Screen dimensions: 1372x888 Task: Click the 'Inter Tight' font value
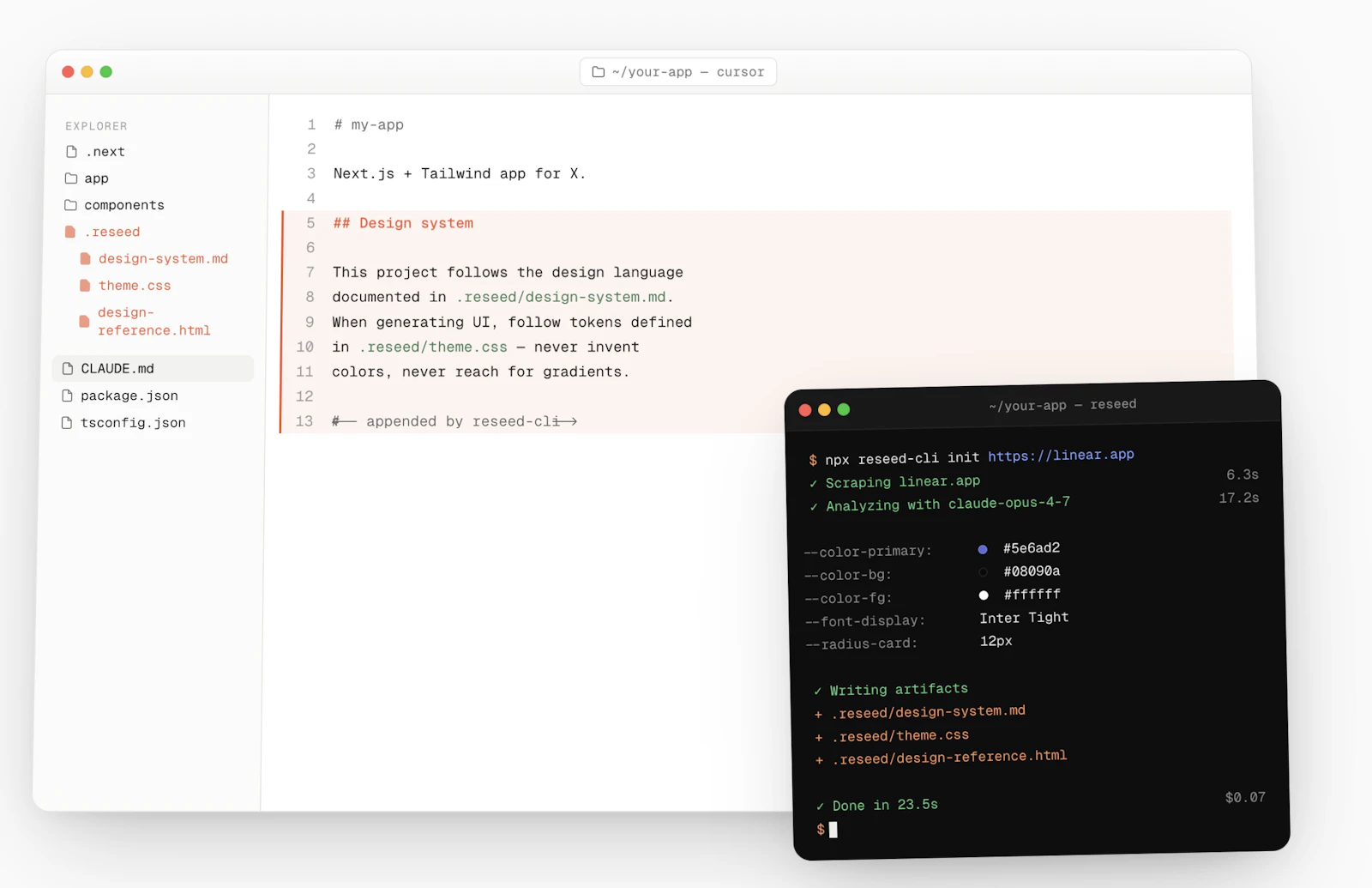tap(1024, 618)
